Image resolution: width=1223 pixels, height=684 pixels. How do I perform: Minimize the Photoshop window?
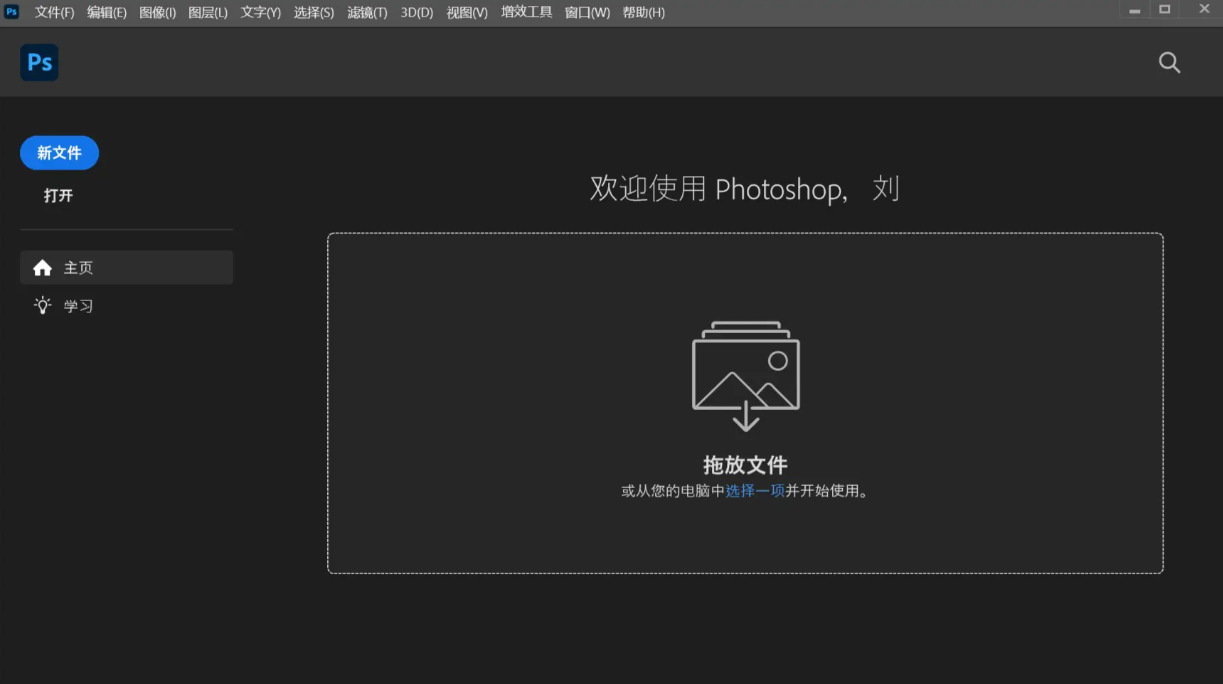(x=1134, y=10)
